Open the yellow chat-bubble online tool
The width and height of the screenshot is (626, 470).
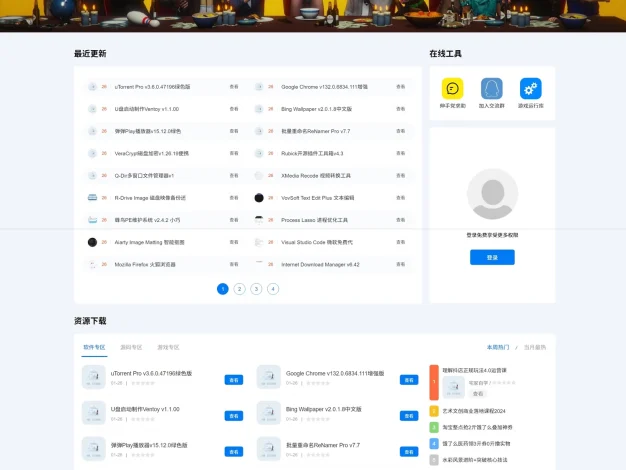(452, 88)
